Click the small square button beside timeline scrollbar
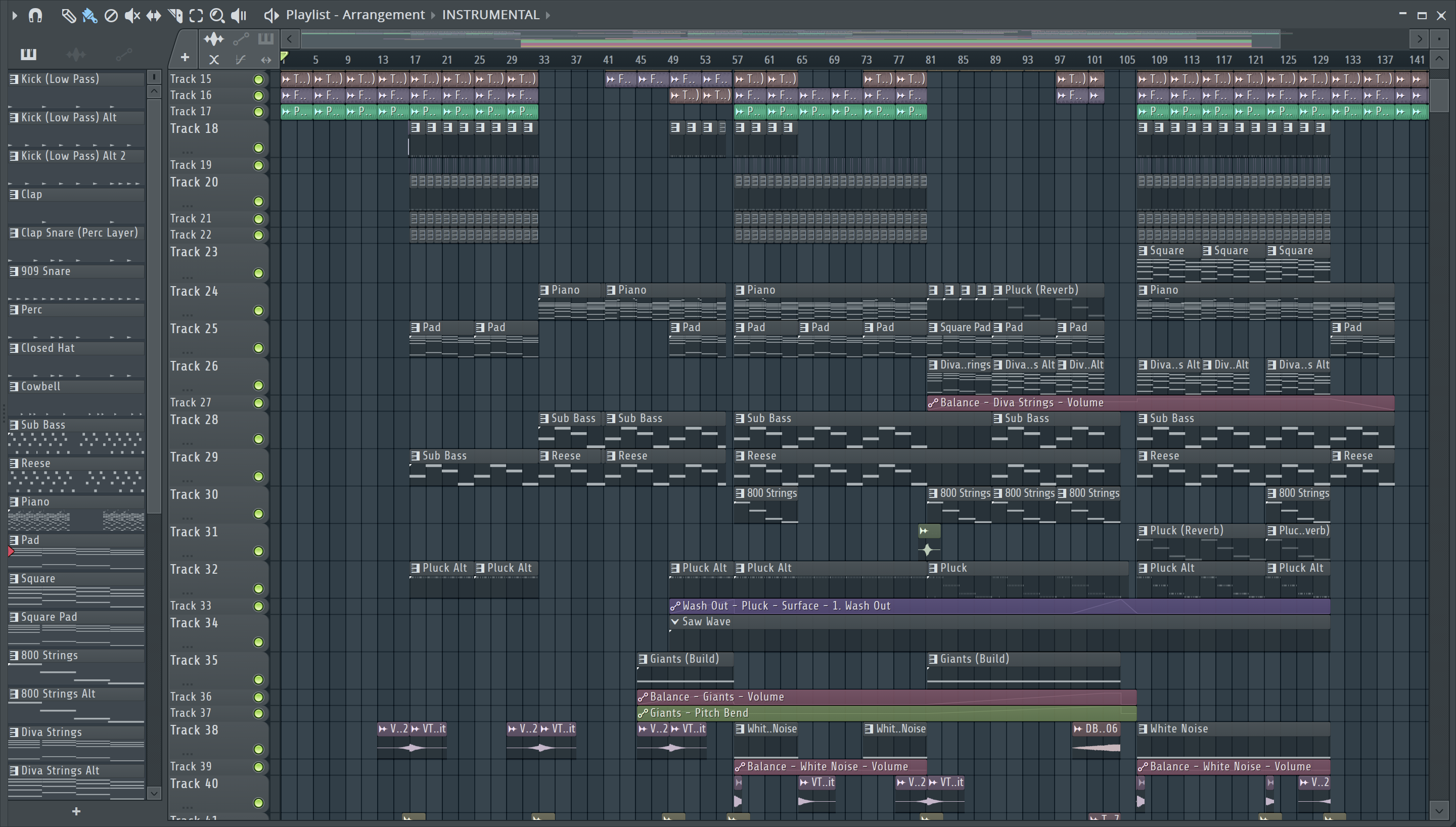The image size is (1456, 827). point(1439,38)
